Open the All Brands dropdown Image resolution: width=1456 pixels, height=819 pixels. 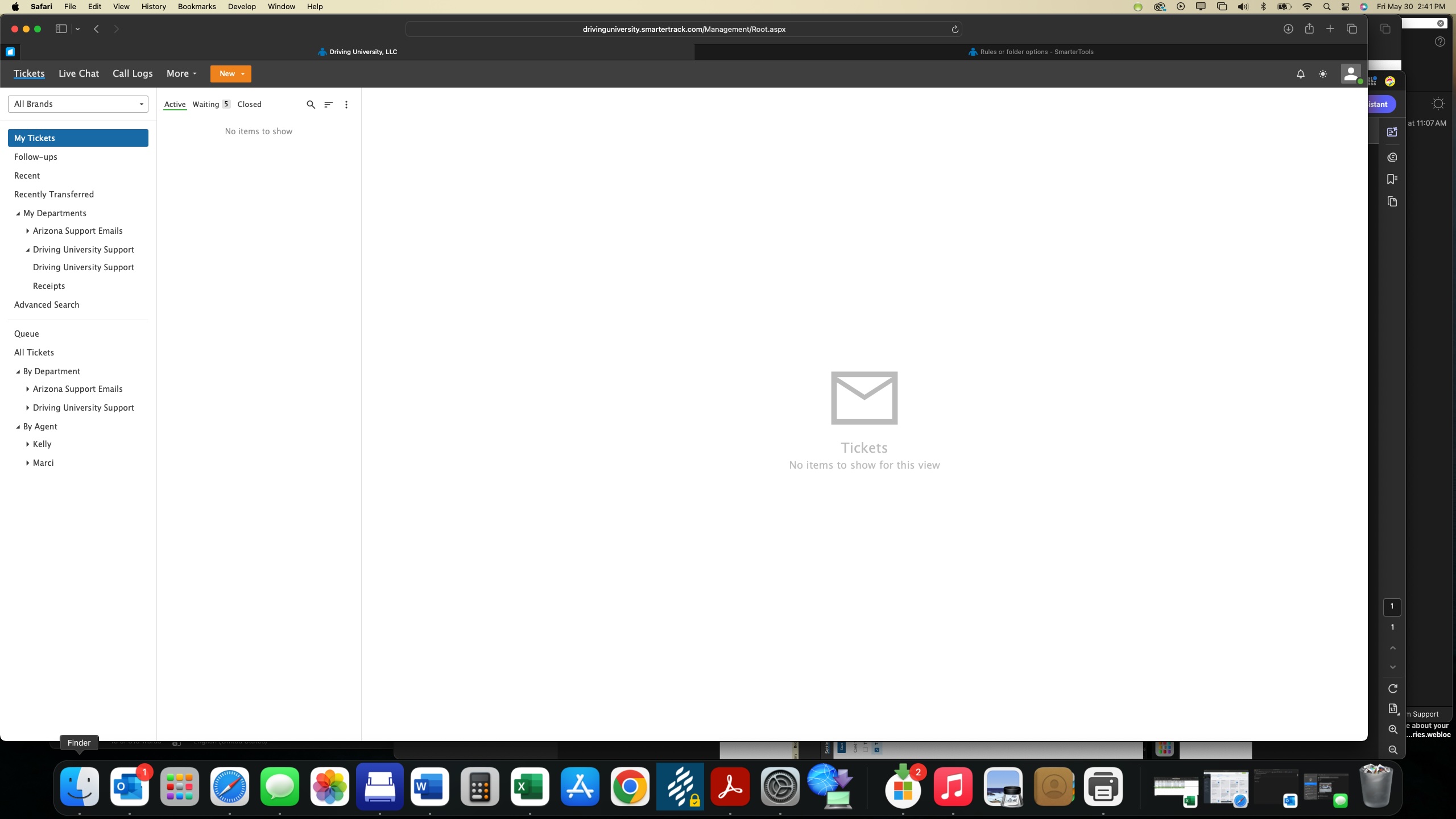click(78, 104)
